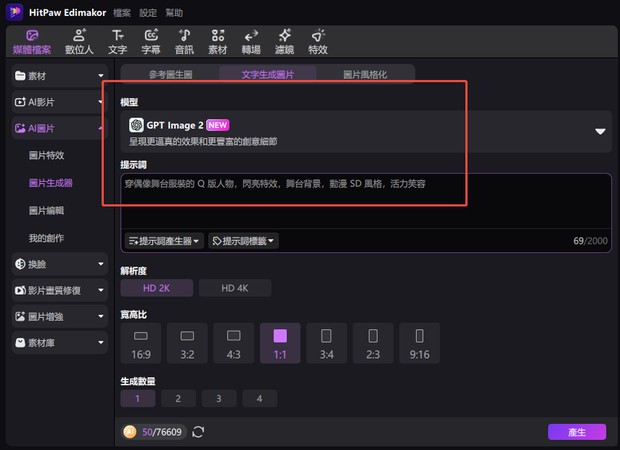Expand the 圖片增強 sidebar section
The width and height of the screenshot is (620, 450).
60,316
